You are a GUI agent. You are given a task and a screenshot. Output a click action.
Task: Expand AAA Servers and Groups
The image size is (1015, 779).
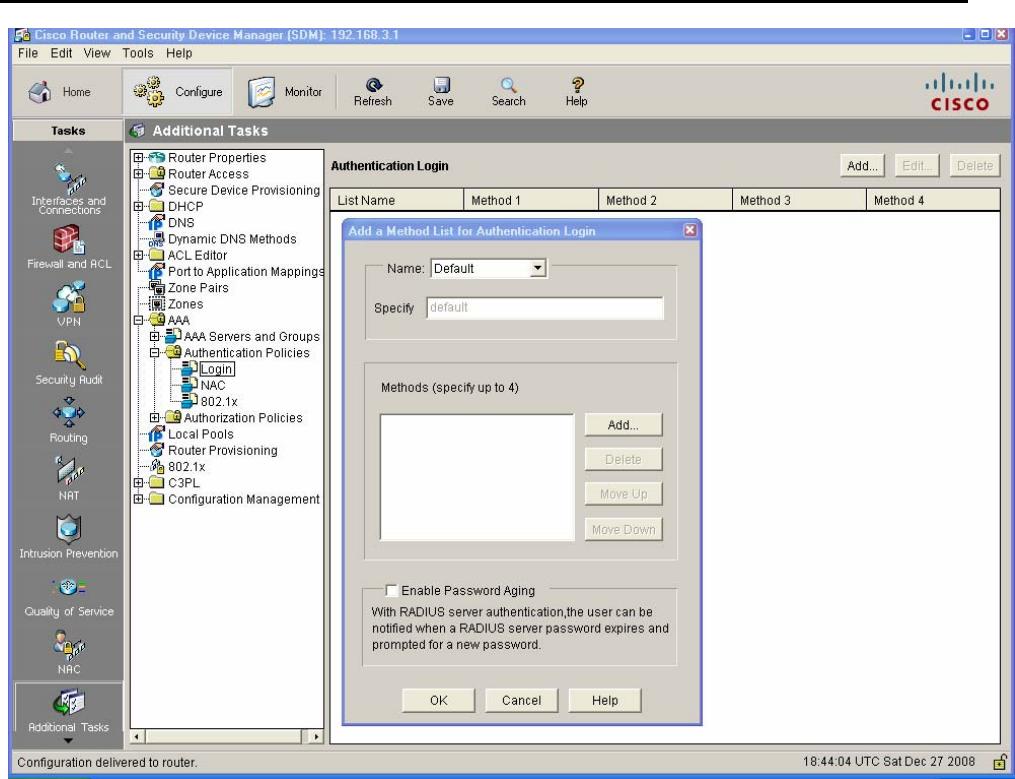coord(154,336)
